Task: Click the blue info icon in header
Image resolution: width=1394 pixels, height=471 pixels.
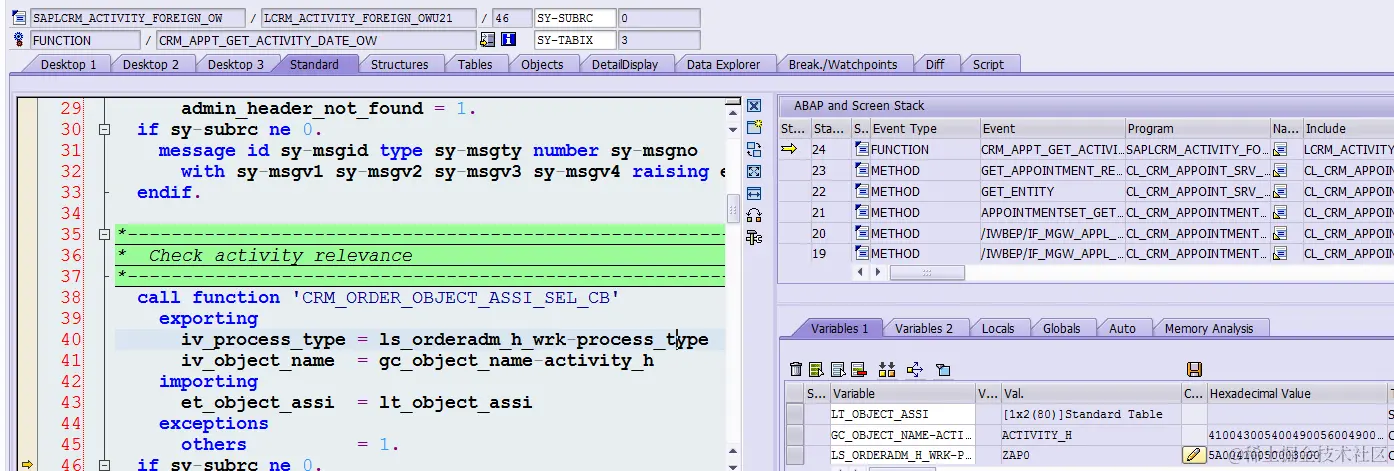Action: click(x=508, y=40)
